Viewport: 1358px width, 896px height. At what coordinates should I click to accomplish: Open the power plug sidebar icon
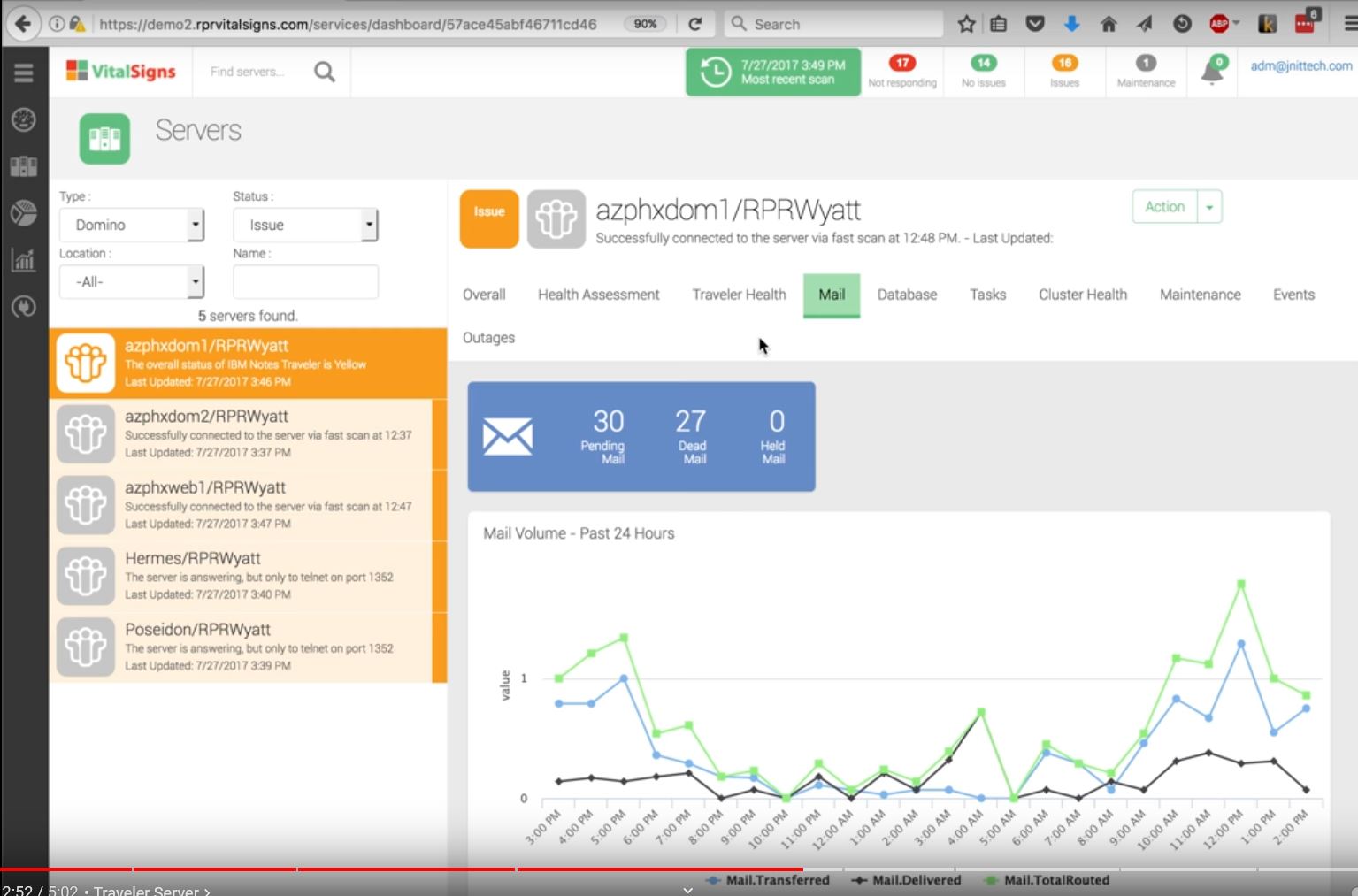tap(24, 306)
